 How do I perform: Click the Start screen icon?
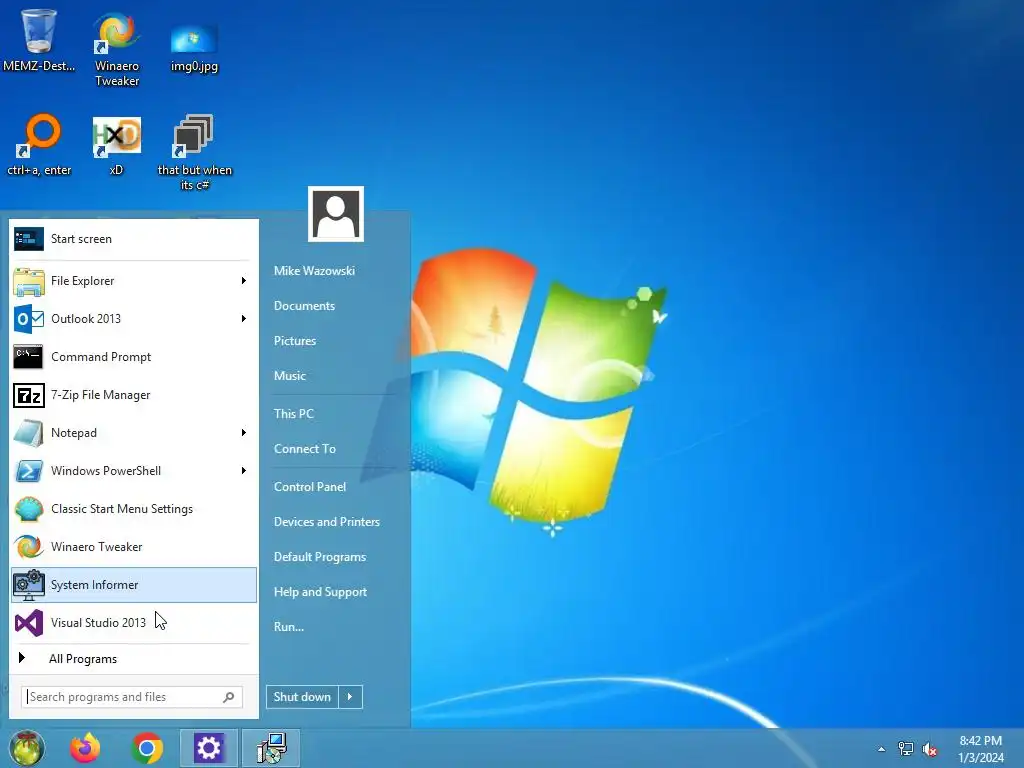coord(29,239)
